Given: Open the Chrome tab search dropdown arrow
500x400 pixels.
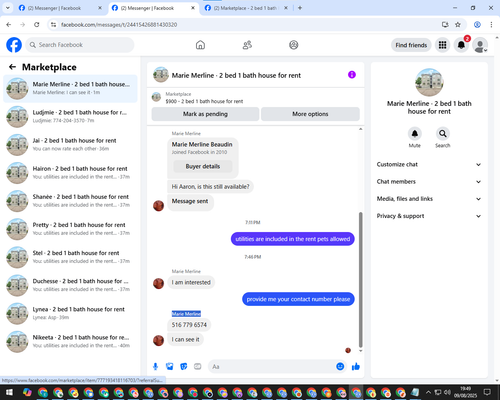Looking at the screenshot, I should 7,8.
